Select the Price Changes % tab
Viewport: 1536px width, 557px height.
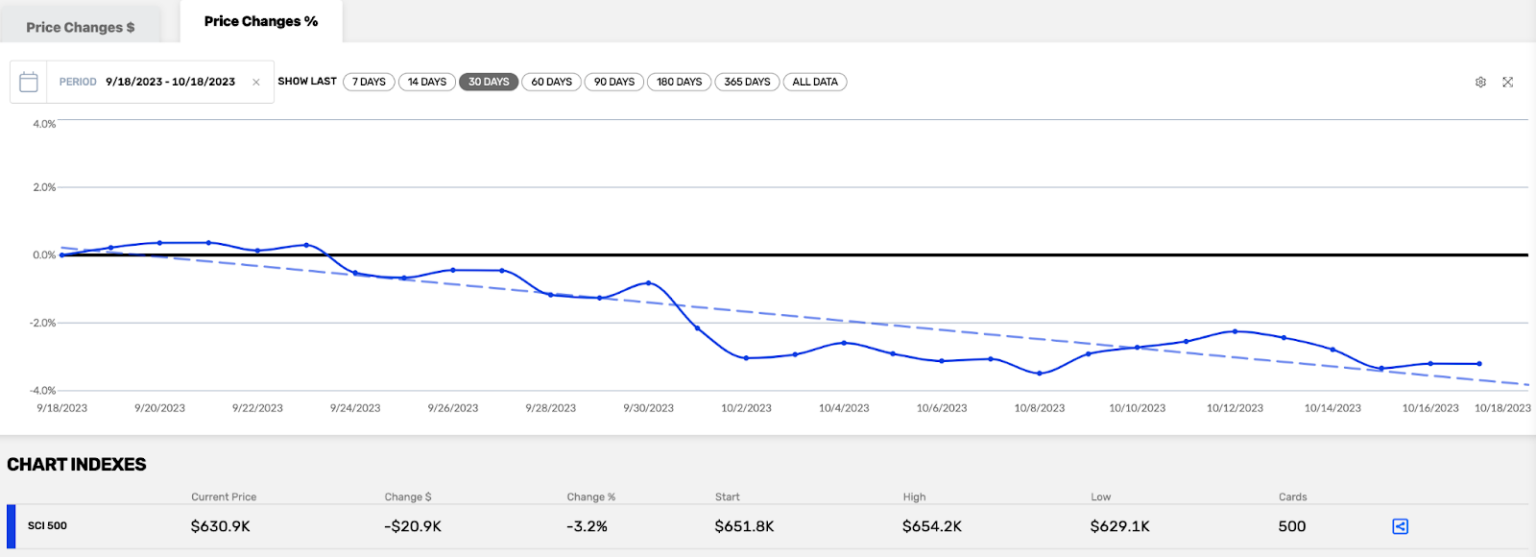(260, 21)
